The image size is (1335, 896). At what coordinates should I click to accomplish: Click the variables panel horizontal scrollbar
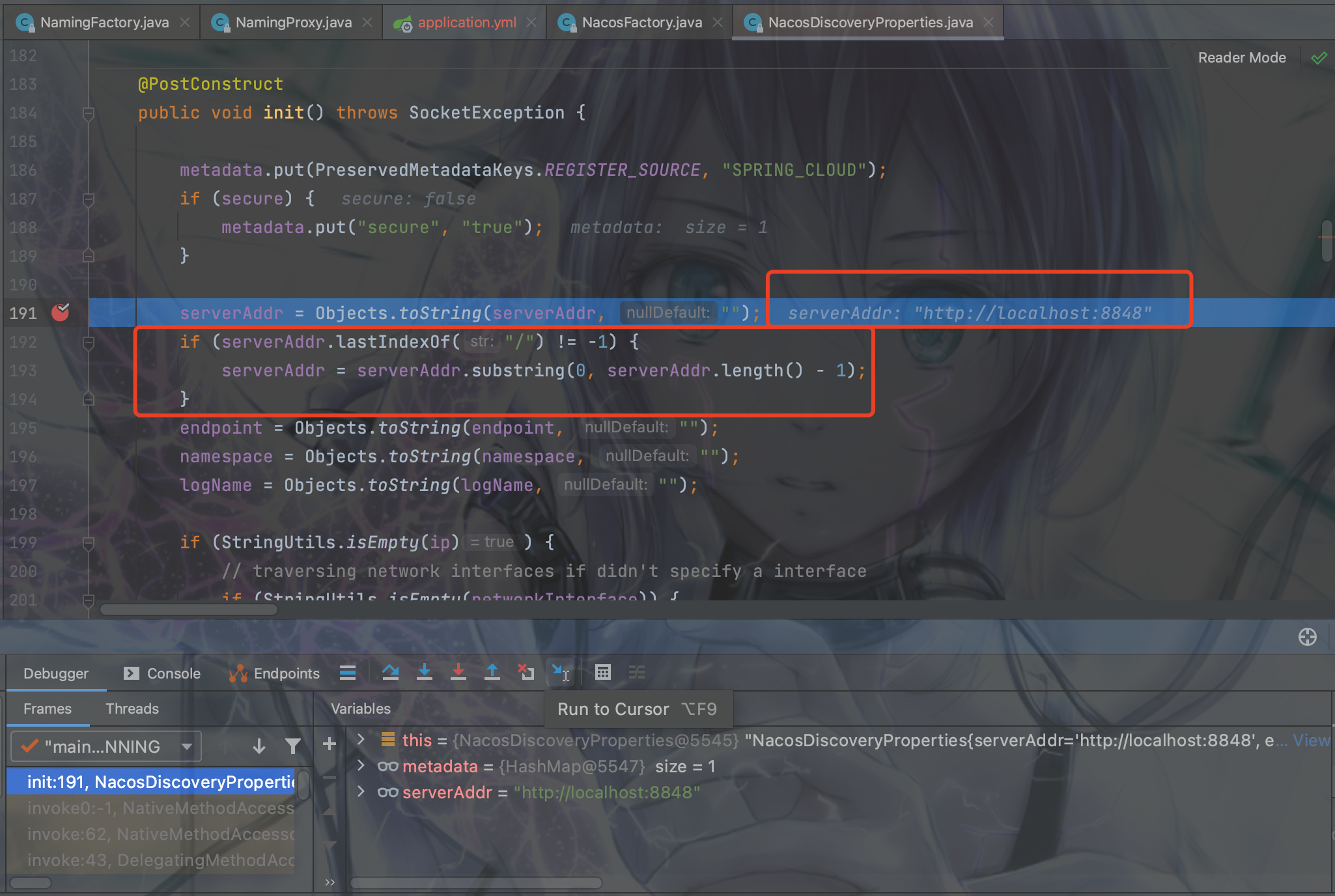[x=476, y=883]
